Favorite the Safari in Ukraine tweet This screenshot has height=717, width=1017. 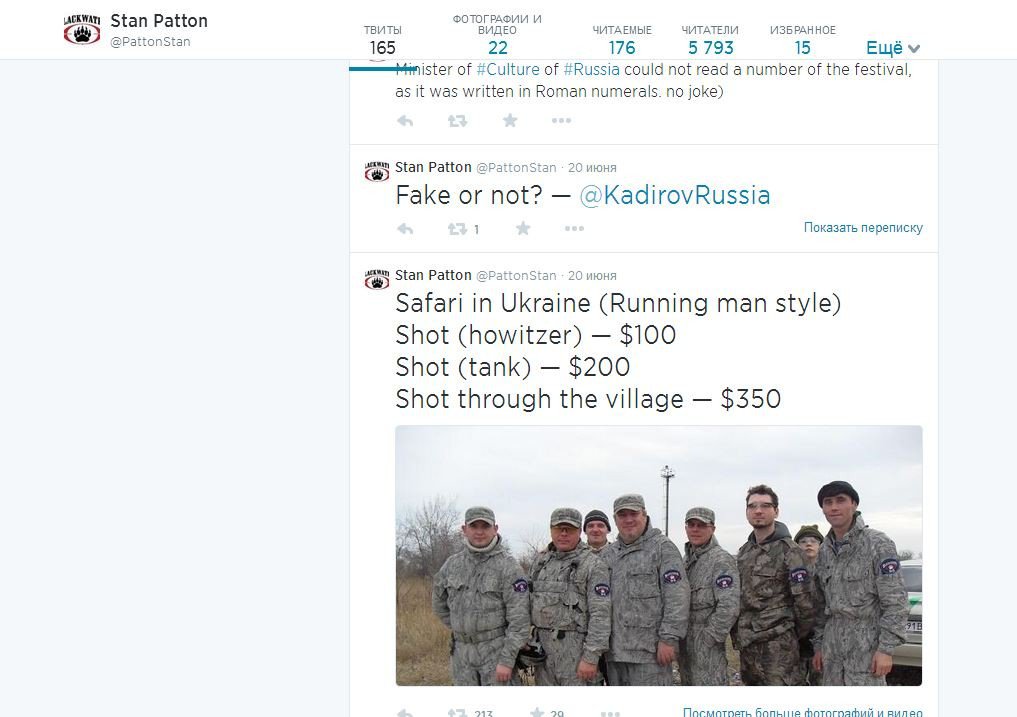[x=537, y=712]
